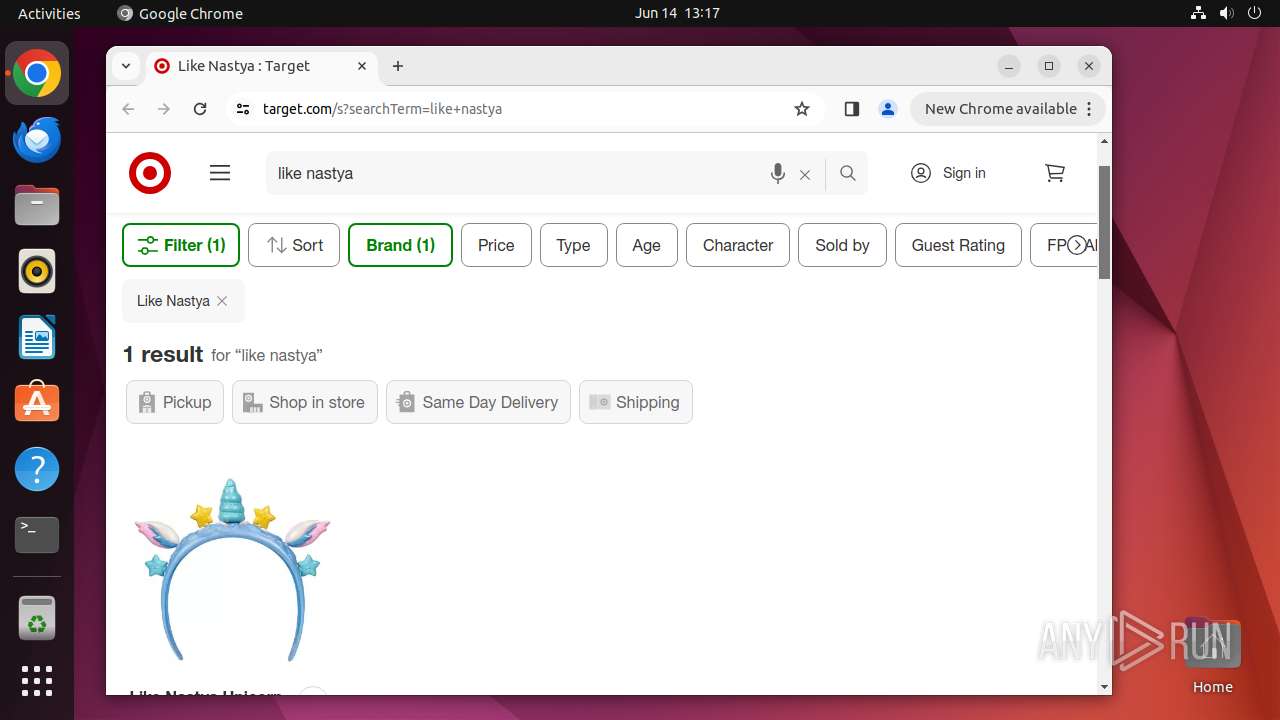Open the hamburger main menu

220,173
